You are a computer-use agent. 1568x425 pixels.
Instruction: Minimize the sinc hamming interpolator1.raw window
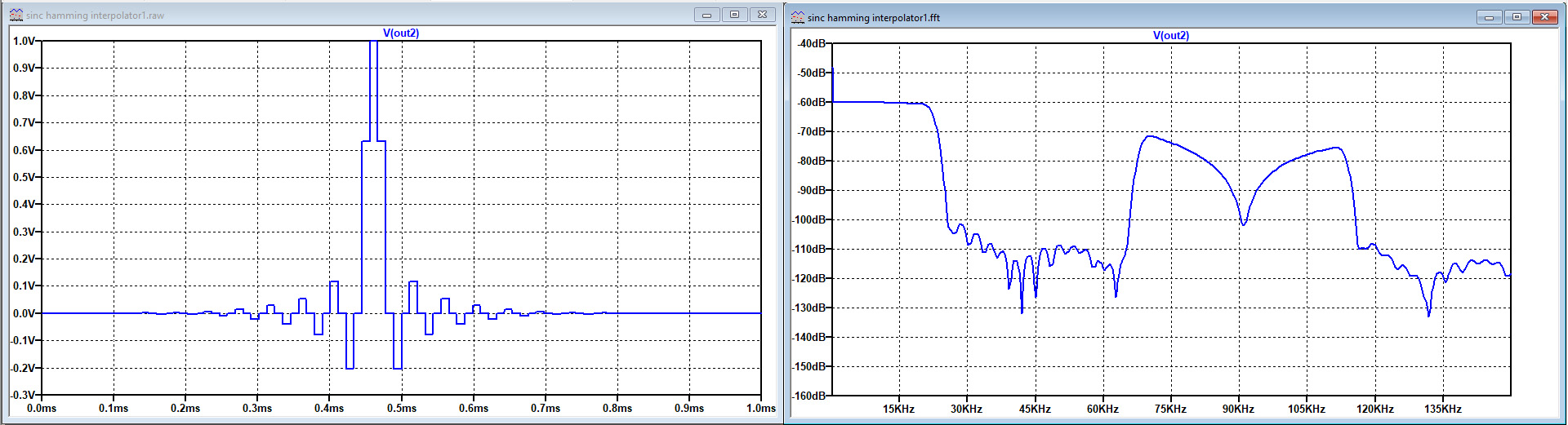706,15
